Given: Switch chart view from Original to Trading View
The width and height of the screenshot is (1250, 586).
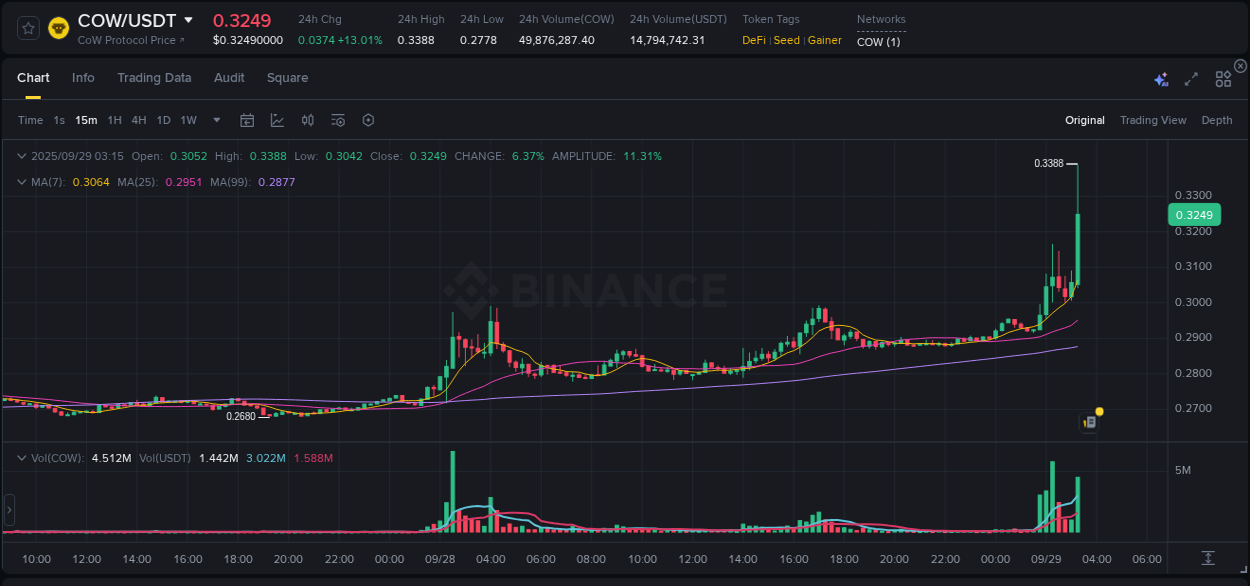Looking at the screenshot, I should tap(1153, 119).
